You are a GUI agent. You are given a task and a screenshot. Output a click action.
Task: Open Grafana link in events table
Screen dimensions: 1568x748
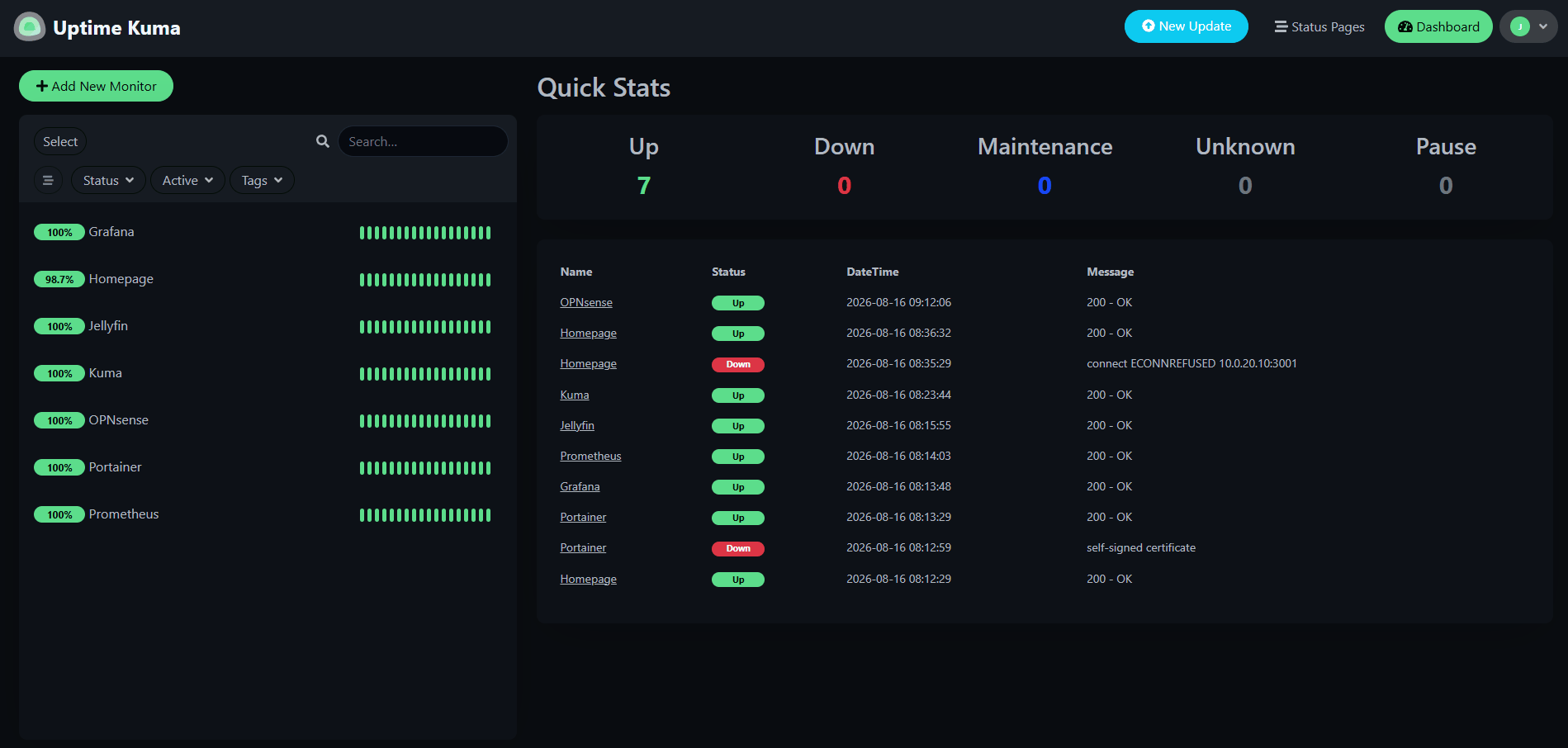(x=580, y=486)
